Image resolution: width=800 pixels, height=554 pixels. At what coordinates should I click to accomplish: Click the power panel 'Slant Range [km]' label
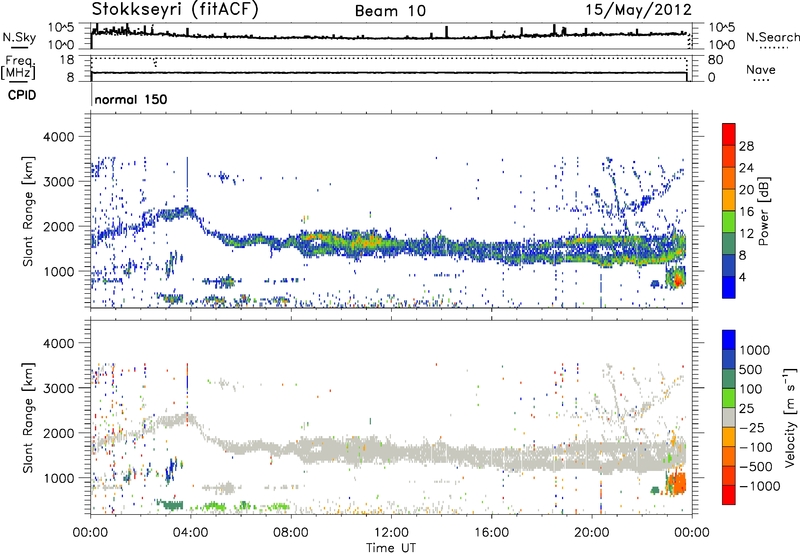[28, 211]
